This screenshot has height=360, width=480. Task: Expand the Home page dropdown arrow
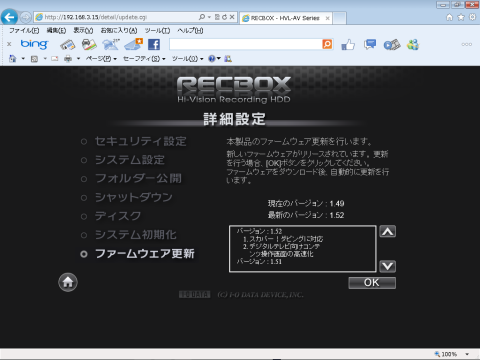23,59
